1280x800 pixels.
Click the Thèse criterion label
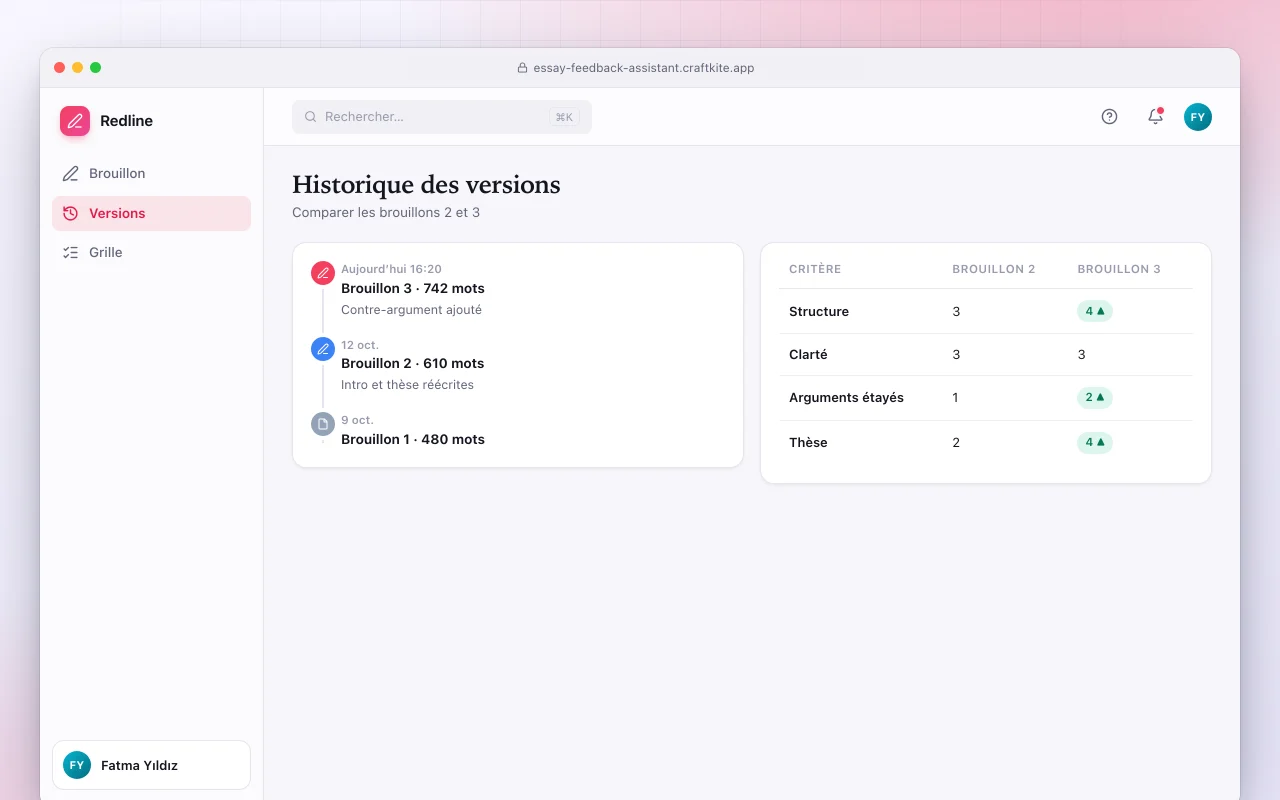click(808, 442)
